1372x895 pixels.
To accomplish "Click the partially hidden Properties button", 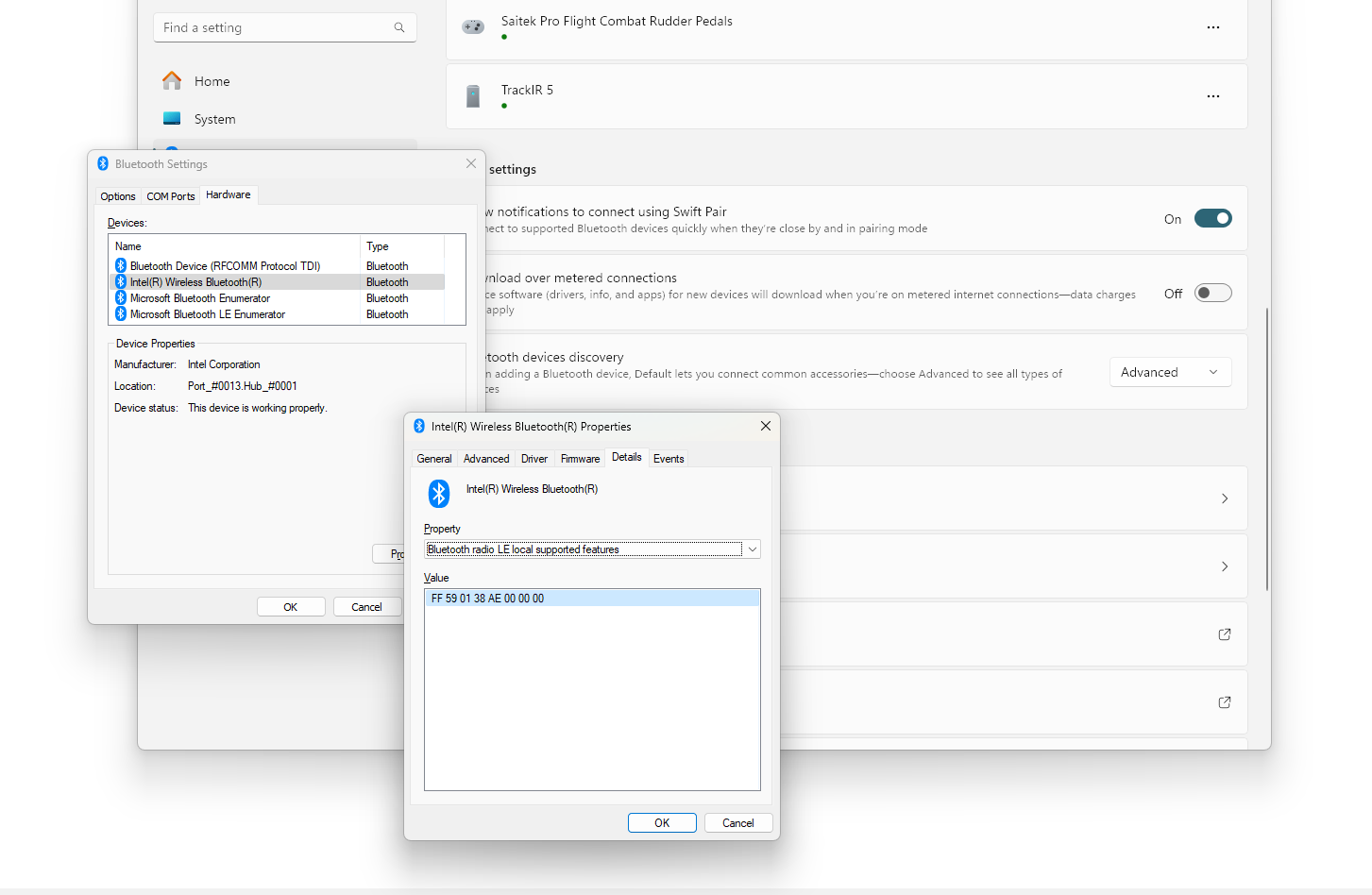I will click(389, 554).
